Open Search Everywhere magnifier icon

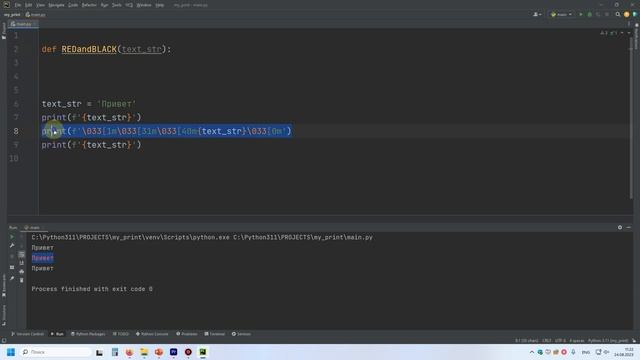coord(618,14)
